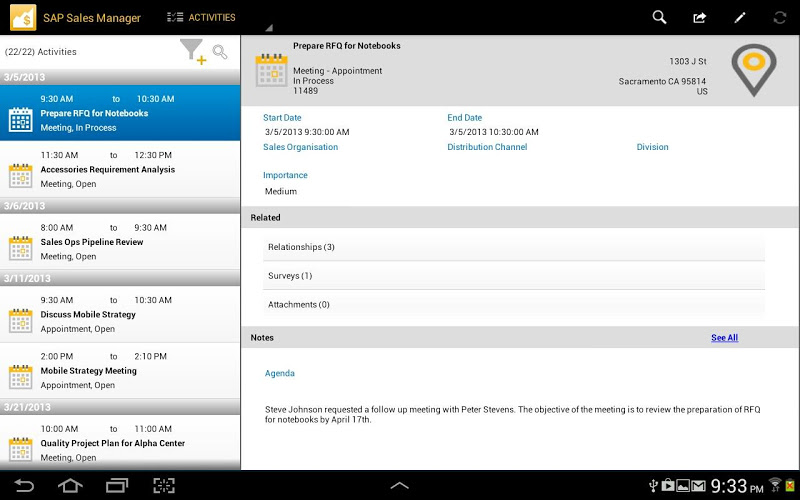The width and height of the screenshot is (800, 500).
Task: Click 1303 J St address text
Action: (x=688, y=61)
